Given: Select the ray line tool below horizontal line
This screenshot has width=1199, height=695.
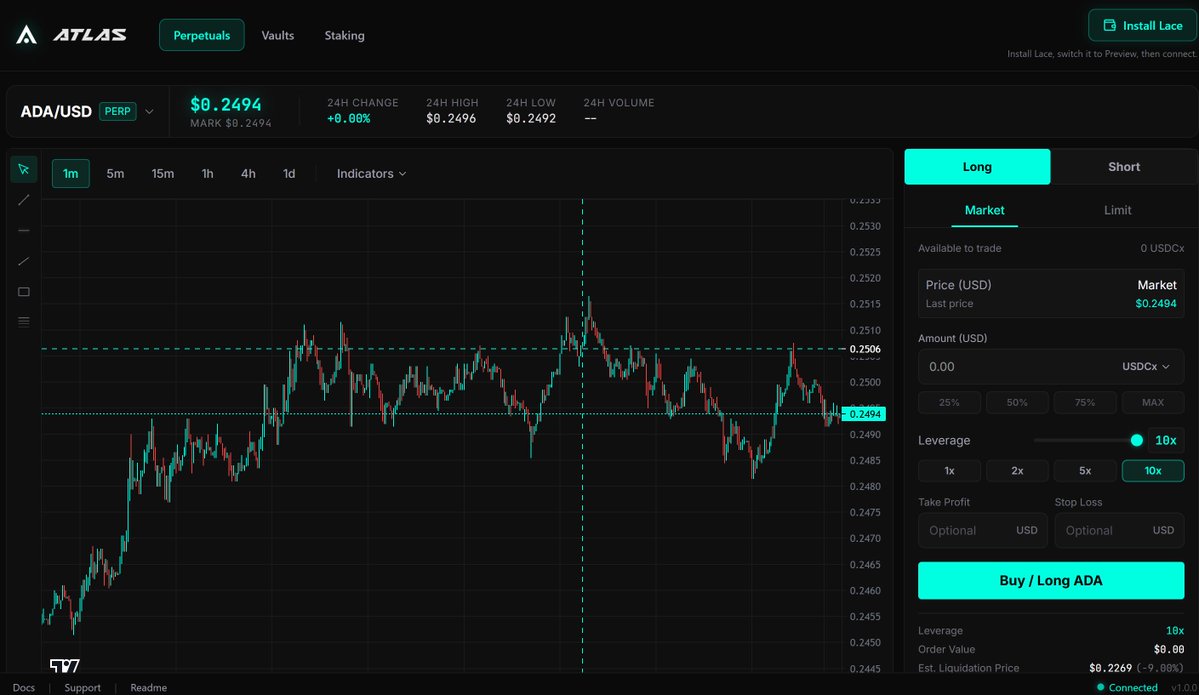Looking at the screenshot, I should coord(24,261).
